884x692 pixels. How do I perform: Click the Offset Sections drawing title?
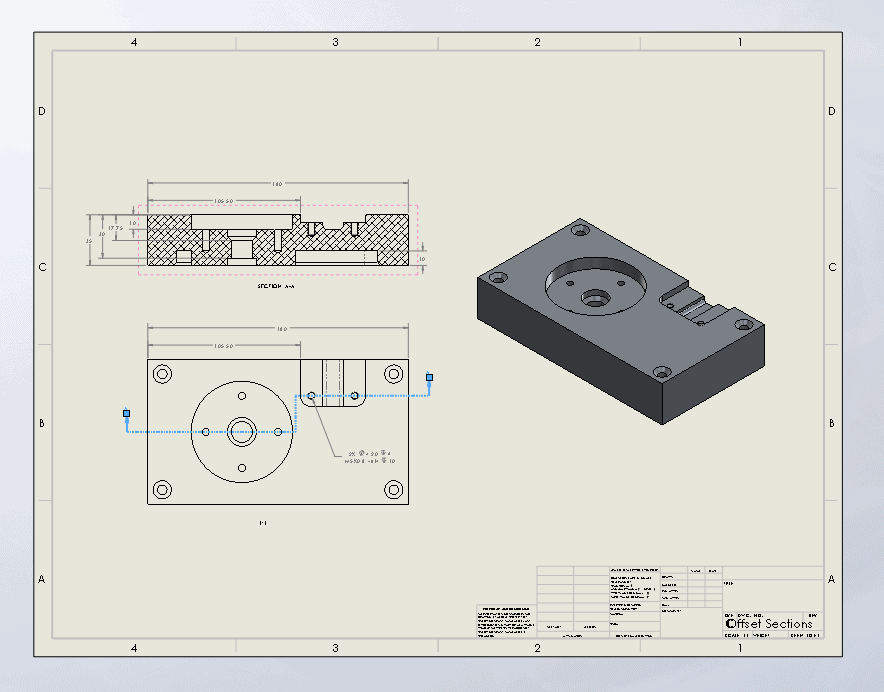(770, 623)
